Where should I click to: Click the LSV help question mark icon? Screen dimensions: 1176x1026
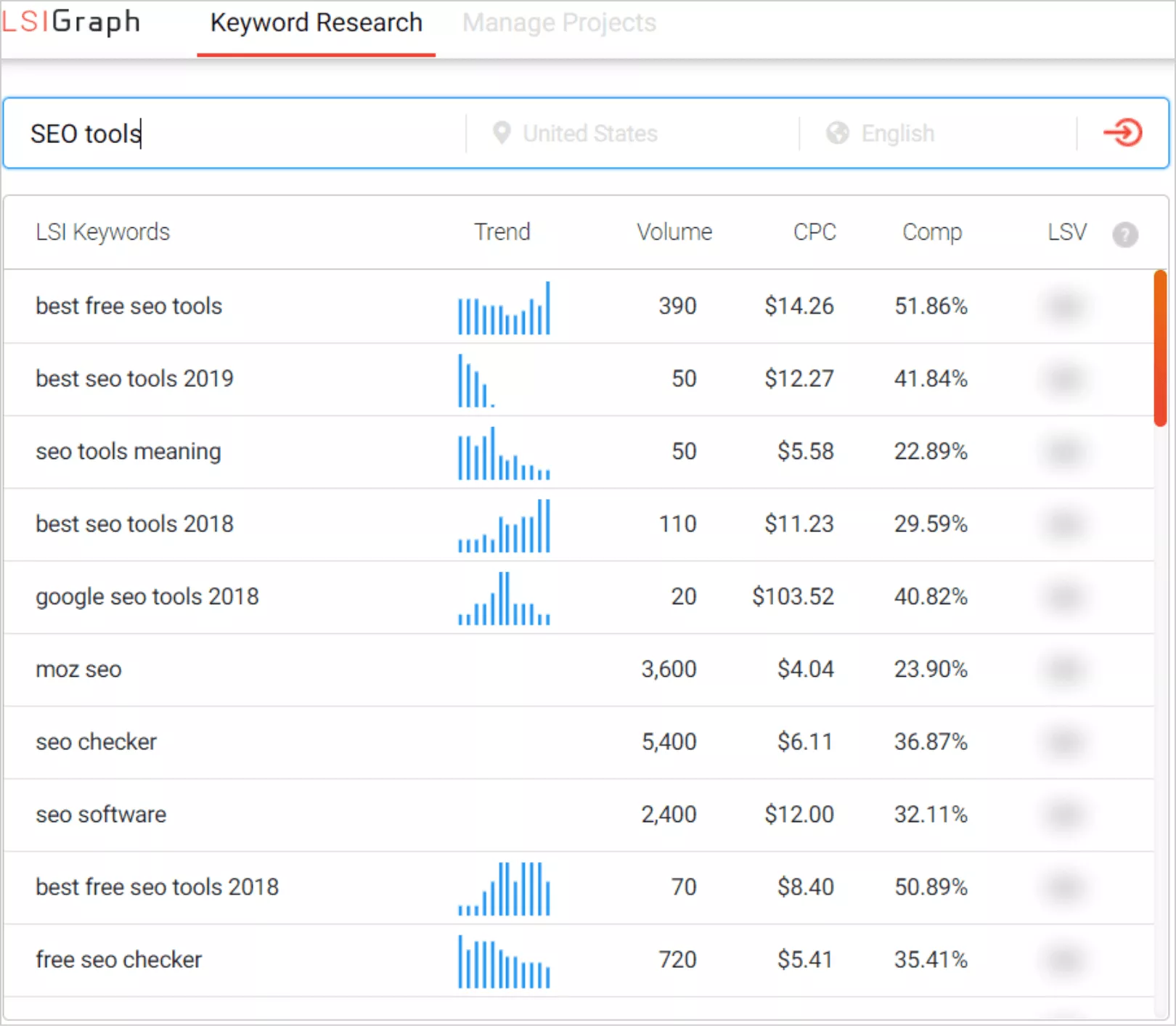[x=1125, y=235]
